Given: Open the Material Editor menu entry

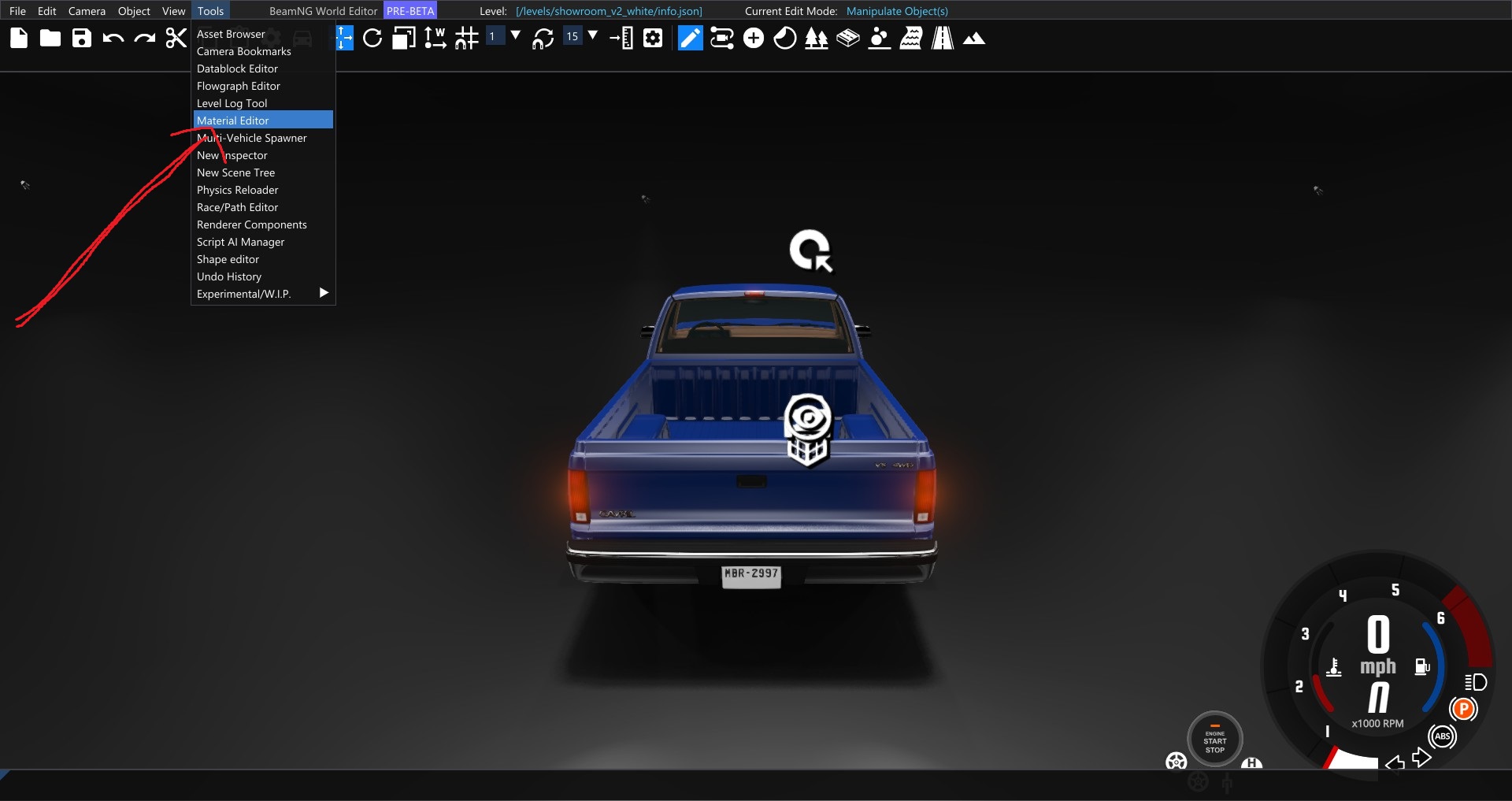Looking at the screenshot, I should (263, 120).
